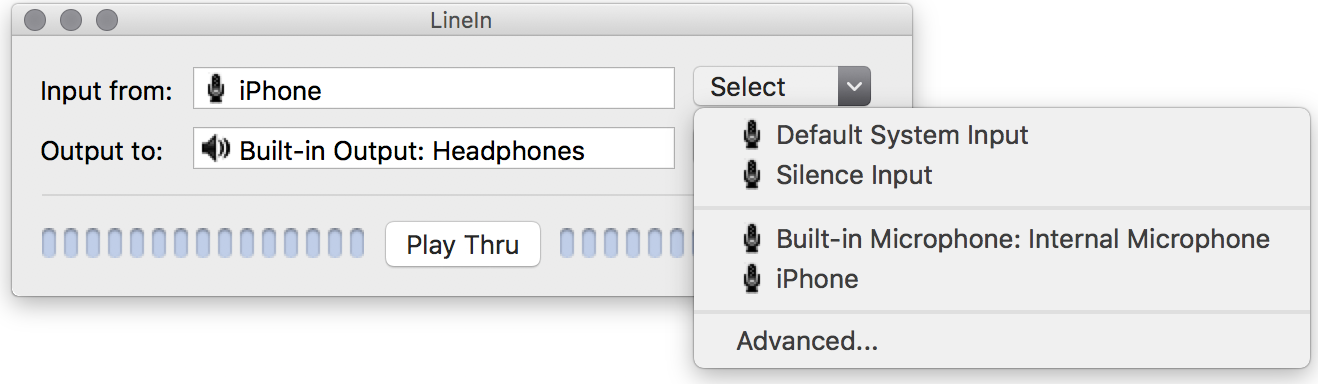Viewport: 1318px width, 384px height.
Task: Click speaker icon in Output to field
Action: click(x=215, y=150)
